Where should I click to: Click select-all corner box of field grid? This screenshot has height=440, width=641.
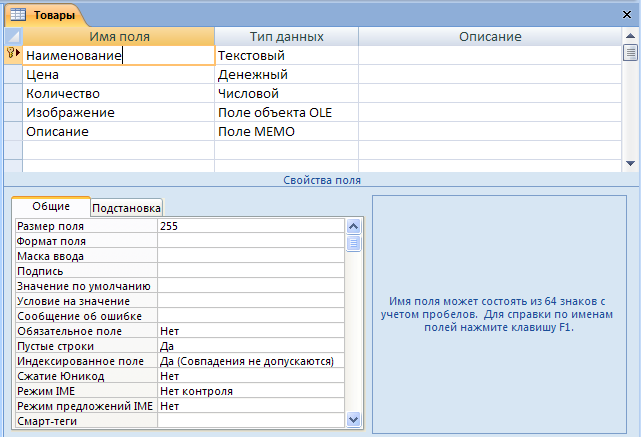coord(13,36)
